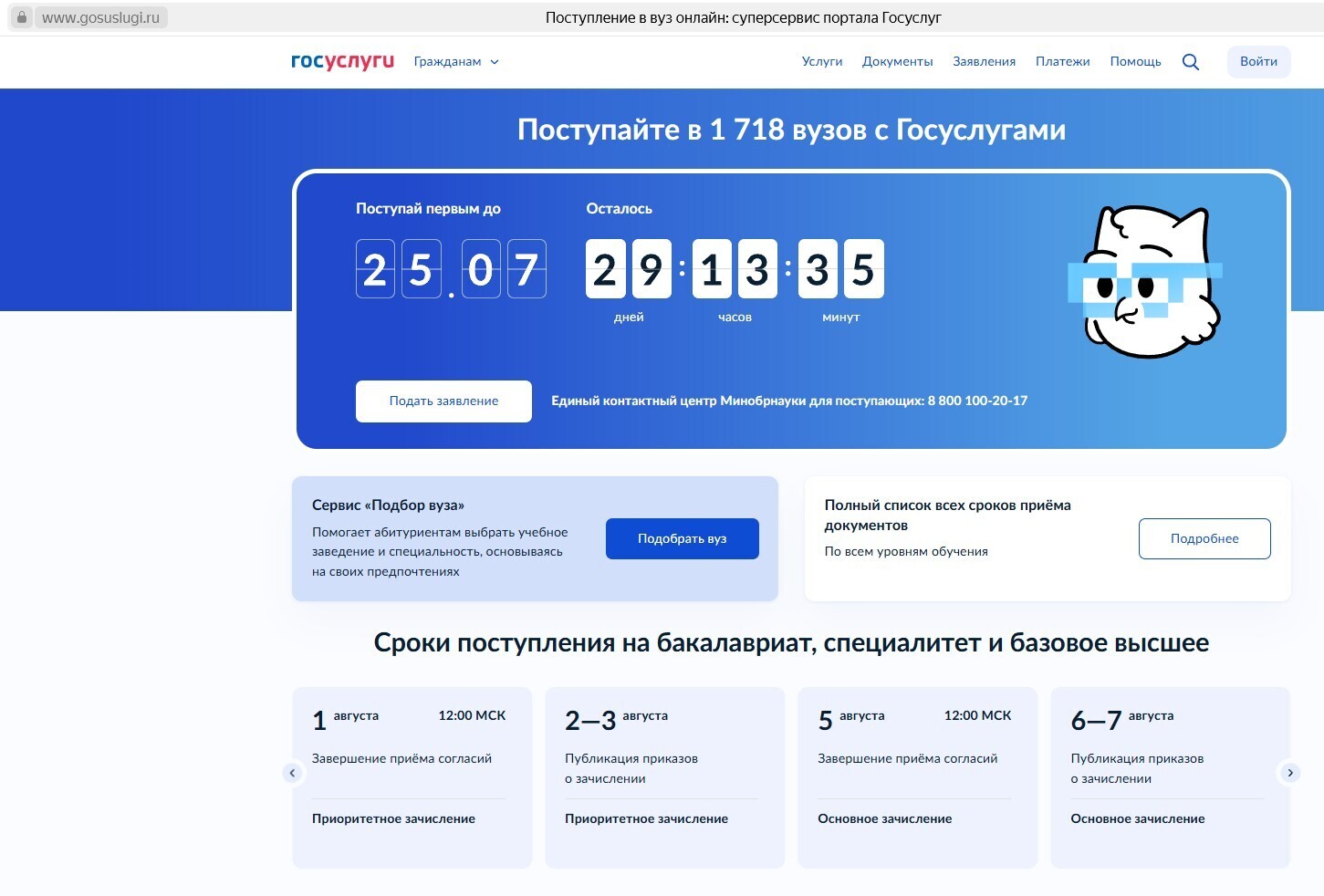Click the Войти button
Image resolution: width=1324 pixels, height=896 pixels.
(x=1258, y=62)
